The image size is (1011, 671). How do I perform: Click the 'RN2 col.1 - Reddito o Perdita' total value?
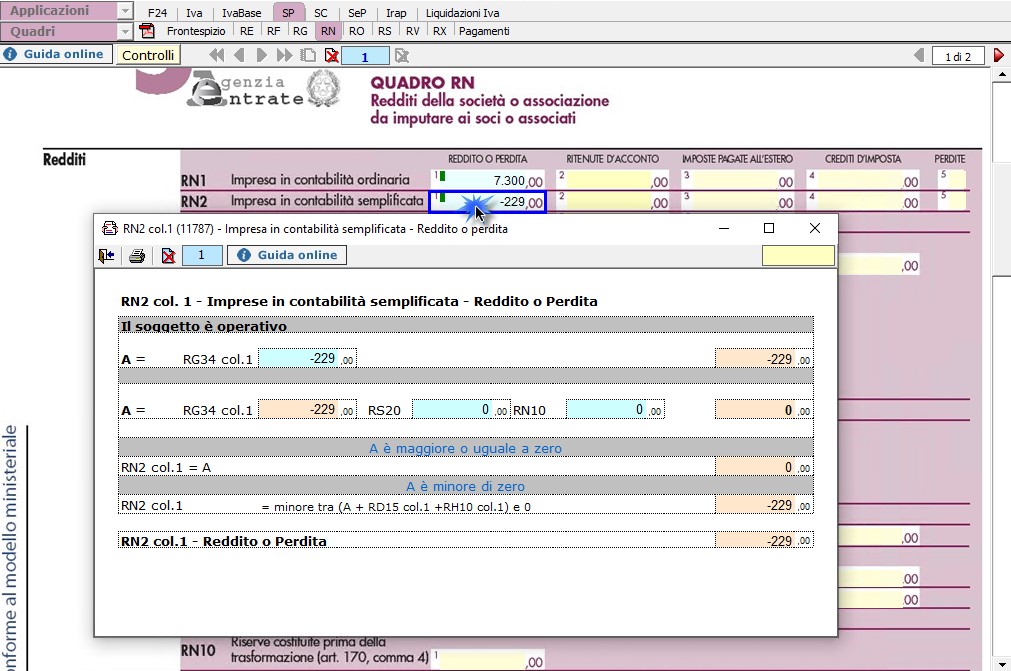pyautogui.click(x=764, y=540)
